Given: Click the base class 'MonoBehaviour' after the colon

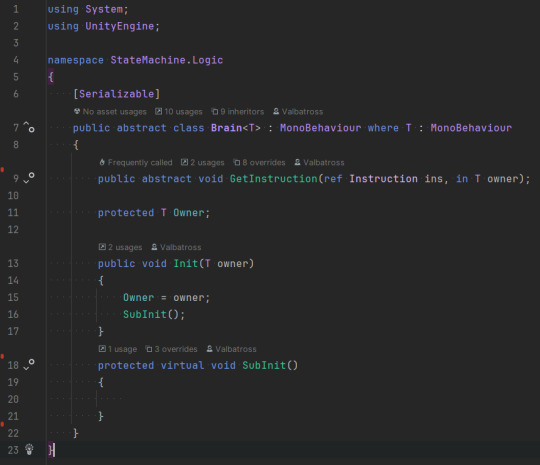Looking at the screenshot, I should pos(321,128).
